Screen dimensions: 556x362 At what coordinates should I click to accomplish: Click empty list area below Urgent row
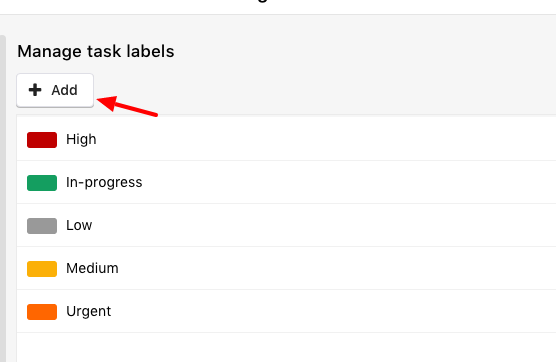(x=286, y=347)
